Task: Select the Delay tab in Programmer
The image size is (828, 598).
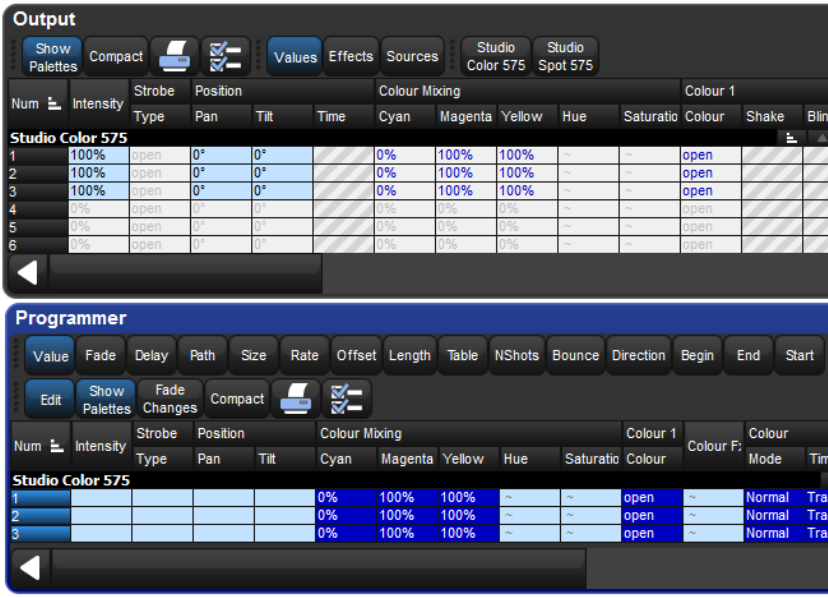Action: [151, 356]
